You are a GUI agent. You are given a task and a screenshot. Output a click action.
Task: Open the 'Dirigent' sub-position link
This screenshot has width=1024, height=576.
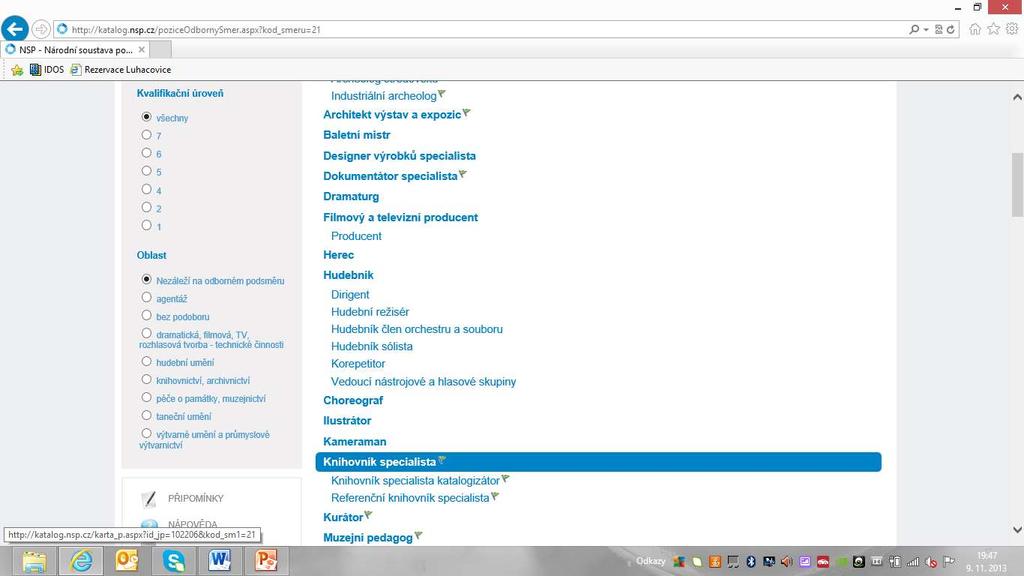[350, 295]
